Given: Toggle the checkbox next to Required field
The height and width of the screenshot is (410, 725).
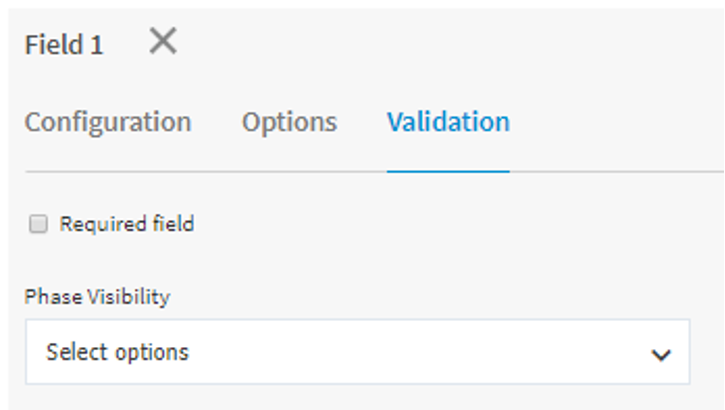Looking at the screenshot, I should pos(38,225).
